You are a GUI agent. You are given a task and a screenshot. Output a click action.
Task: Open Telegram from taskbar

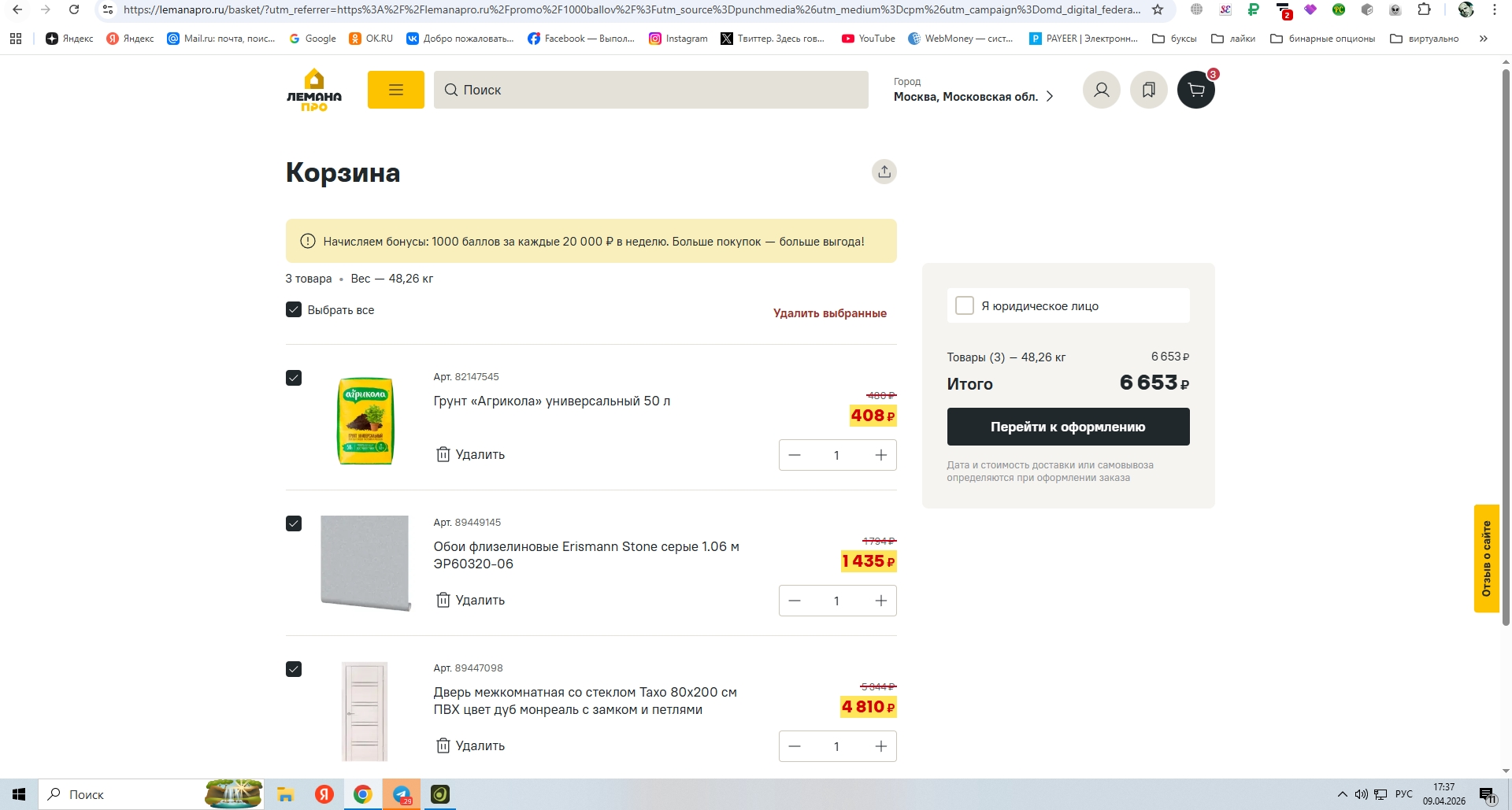pos(402,794)
